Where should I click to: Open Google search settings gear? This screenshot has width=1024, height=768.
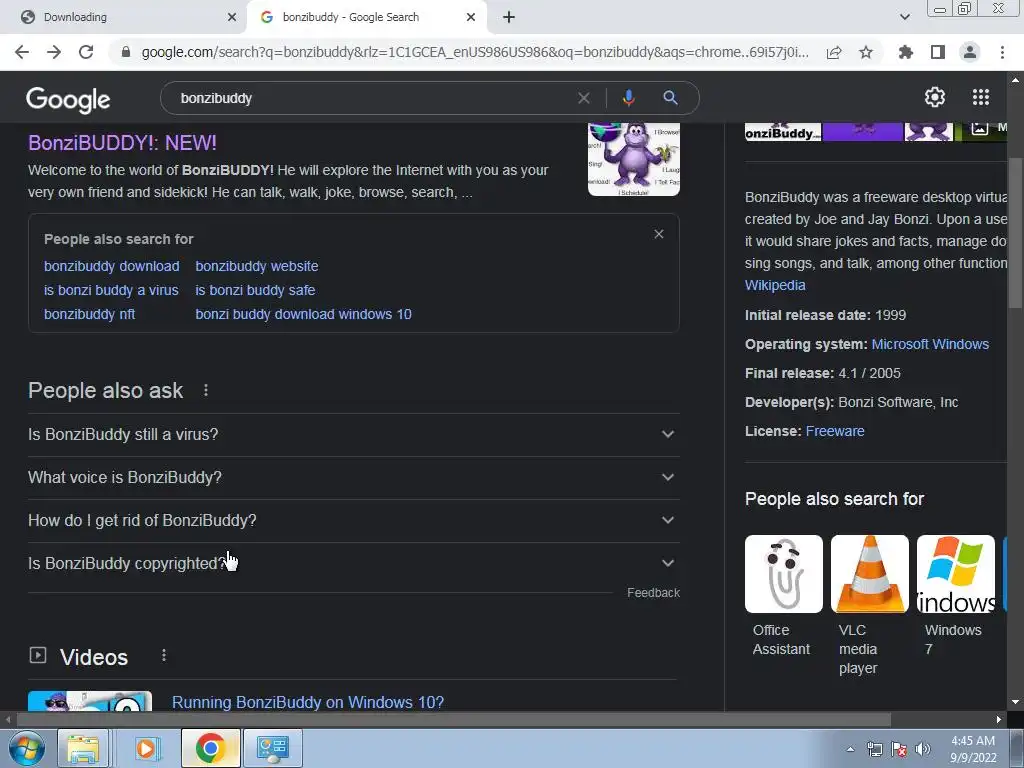[x=935, y=97]
